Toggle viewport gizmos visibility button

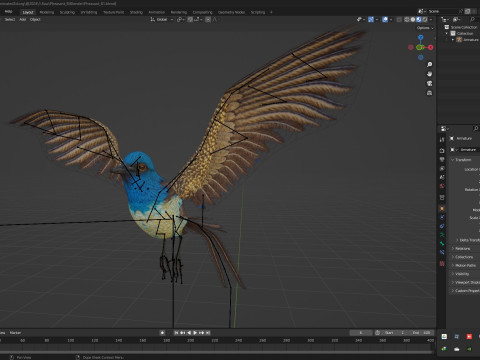[371, 20]
